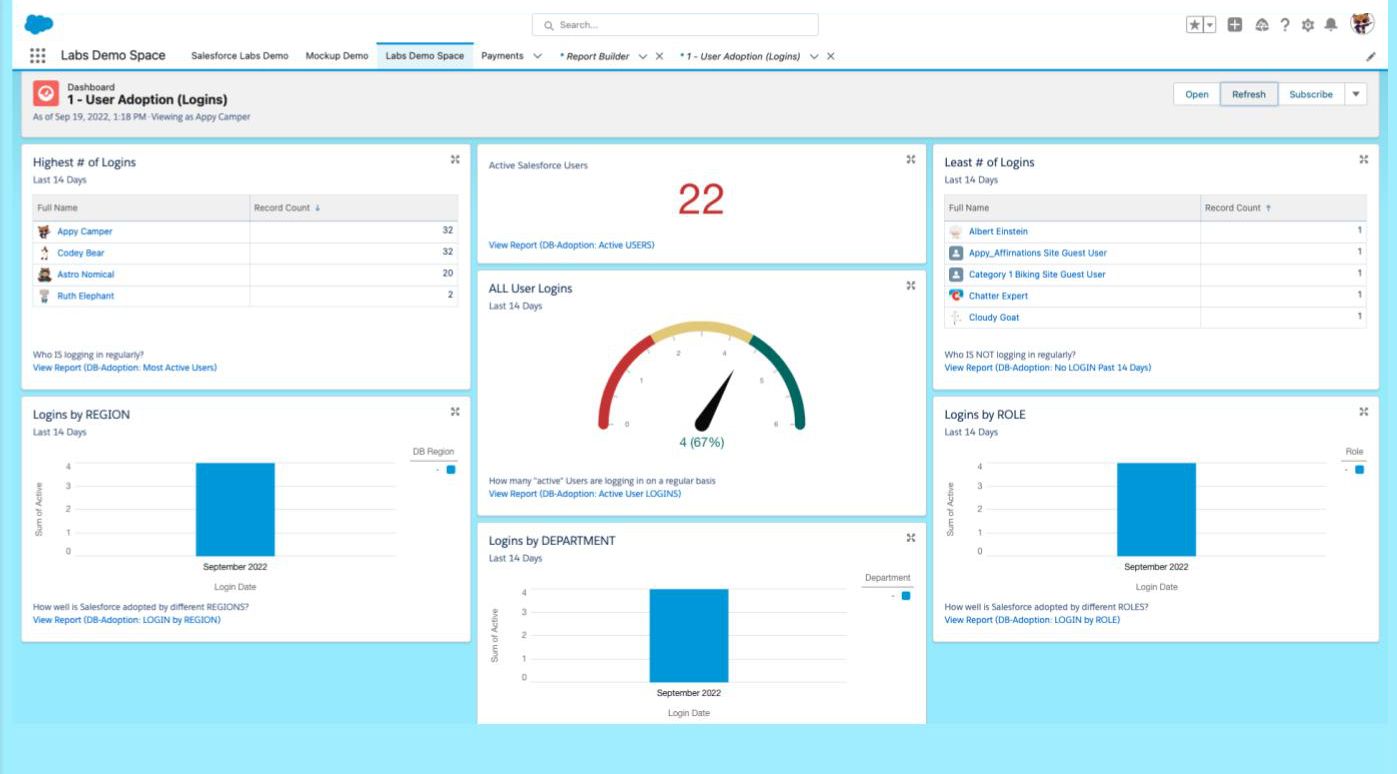Image resolution: width=1397 pixels, height=774 pixels.
Task: Open the global actions plus icon
Action: (x=1235, y=24)
